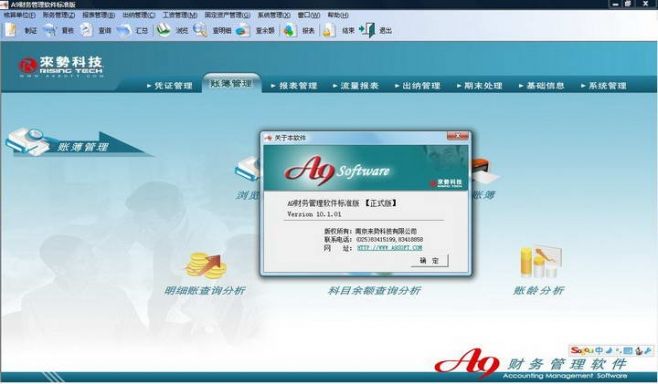Click the 账龄分析 label text
The width and height of the screenshot is (658, 384).
click(x=539, y=290)
